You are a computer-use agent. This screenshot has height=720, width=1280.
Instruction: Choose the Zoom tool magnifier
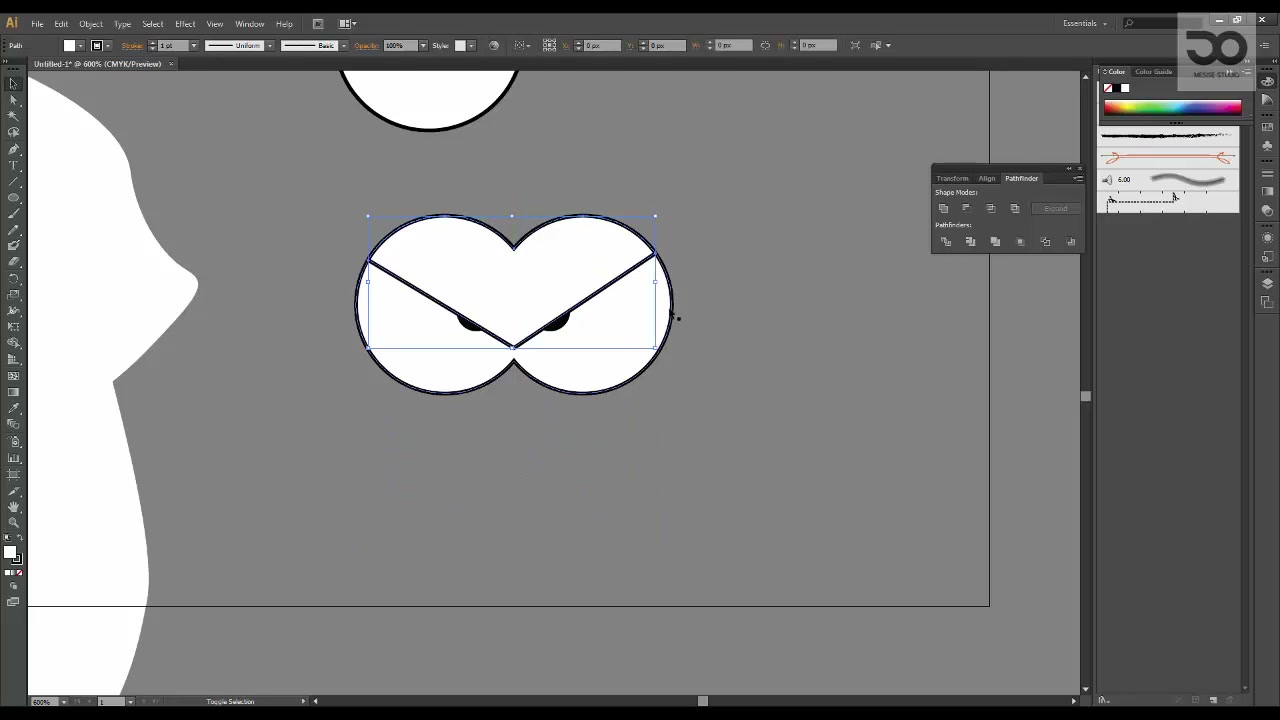point(13,523)
